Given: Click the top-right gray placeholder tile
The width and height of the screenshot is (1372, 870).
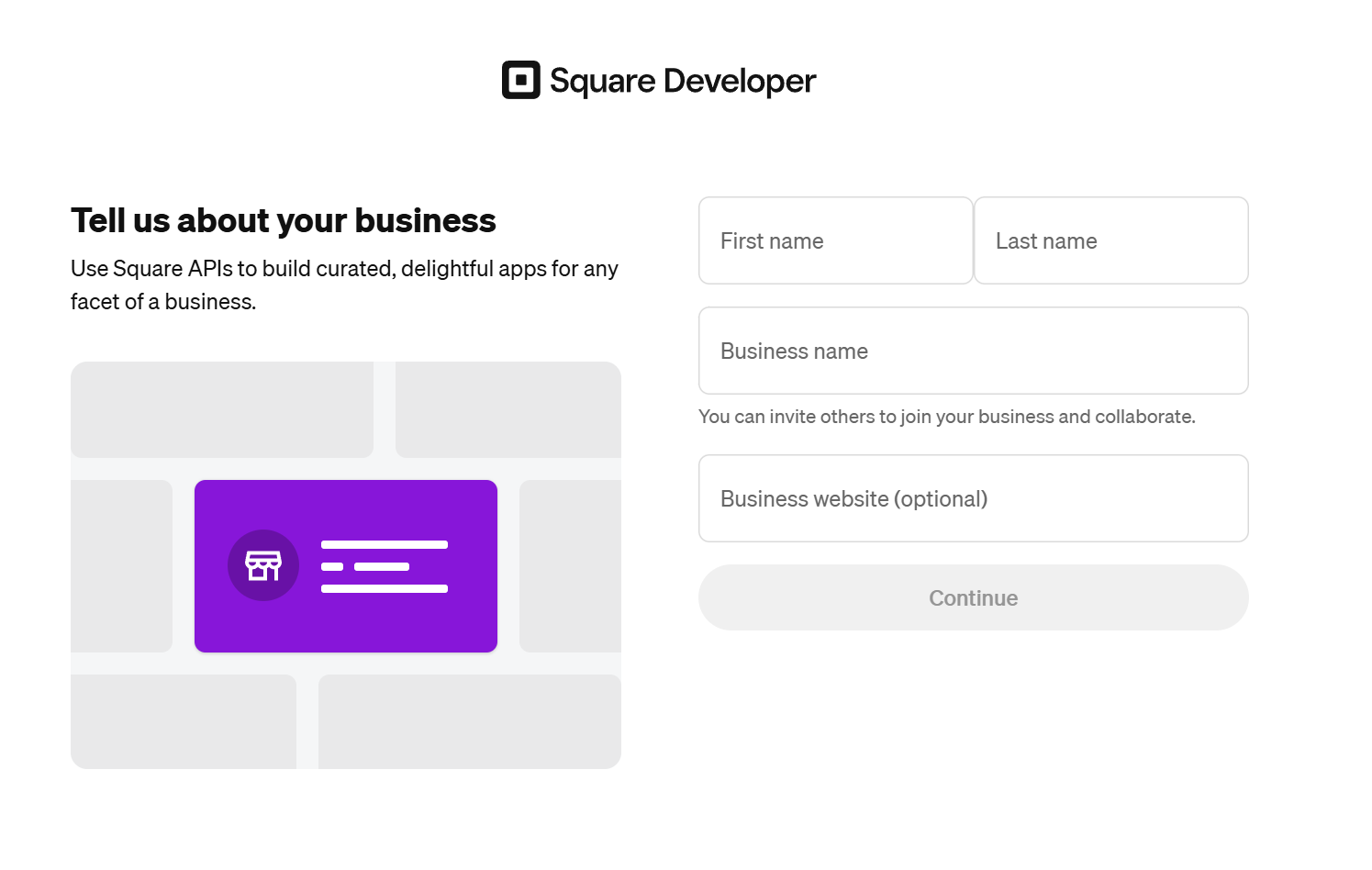Looking at the screenshot, I should click(508, 409).
